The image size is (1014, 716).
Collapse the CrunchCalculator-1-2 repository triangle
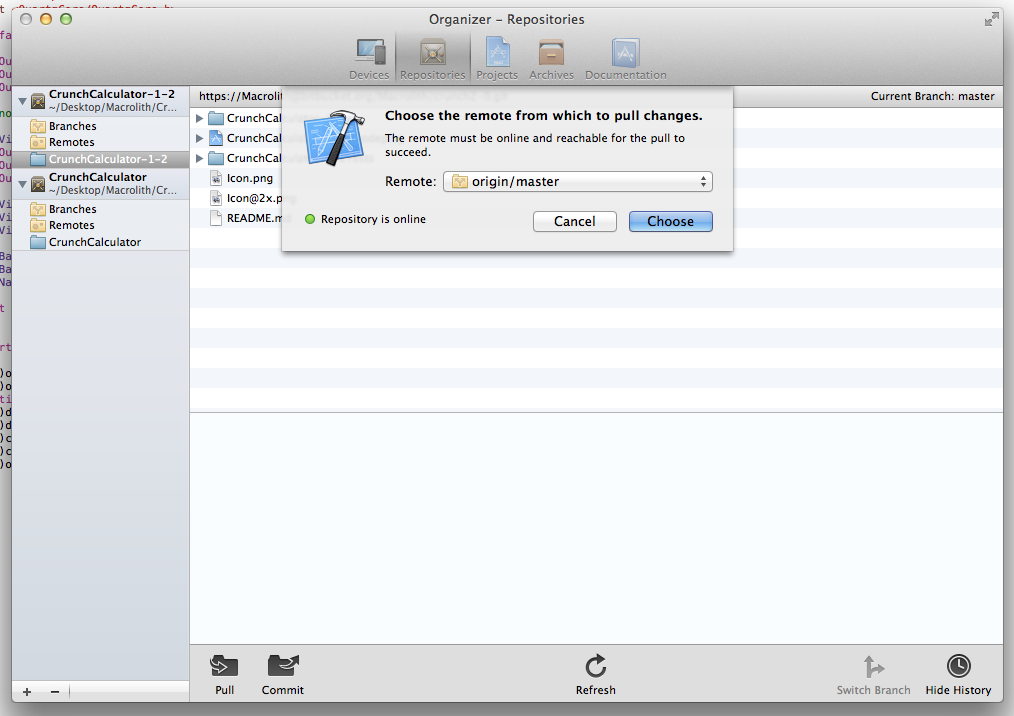(22, 102)
